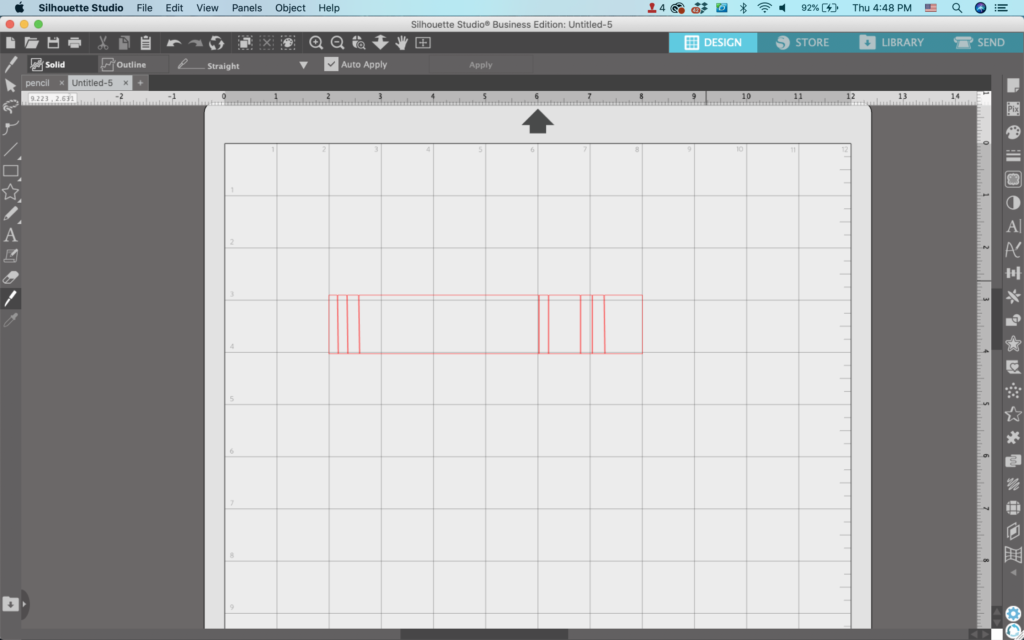This screenshot has height=640, width=1024.
Task: Add a new document tab with plus
Action: (x=140, y=83)
